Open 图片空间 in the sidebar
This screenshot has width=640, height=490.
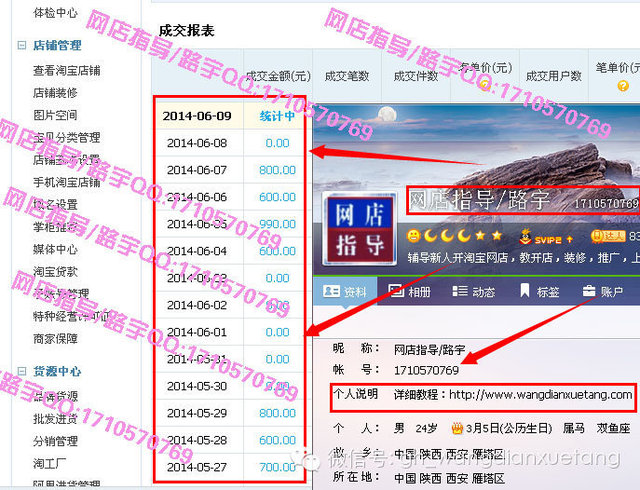coord(55,115)
